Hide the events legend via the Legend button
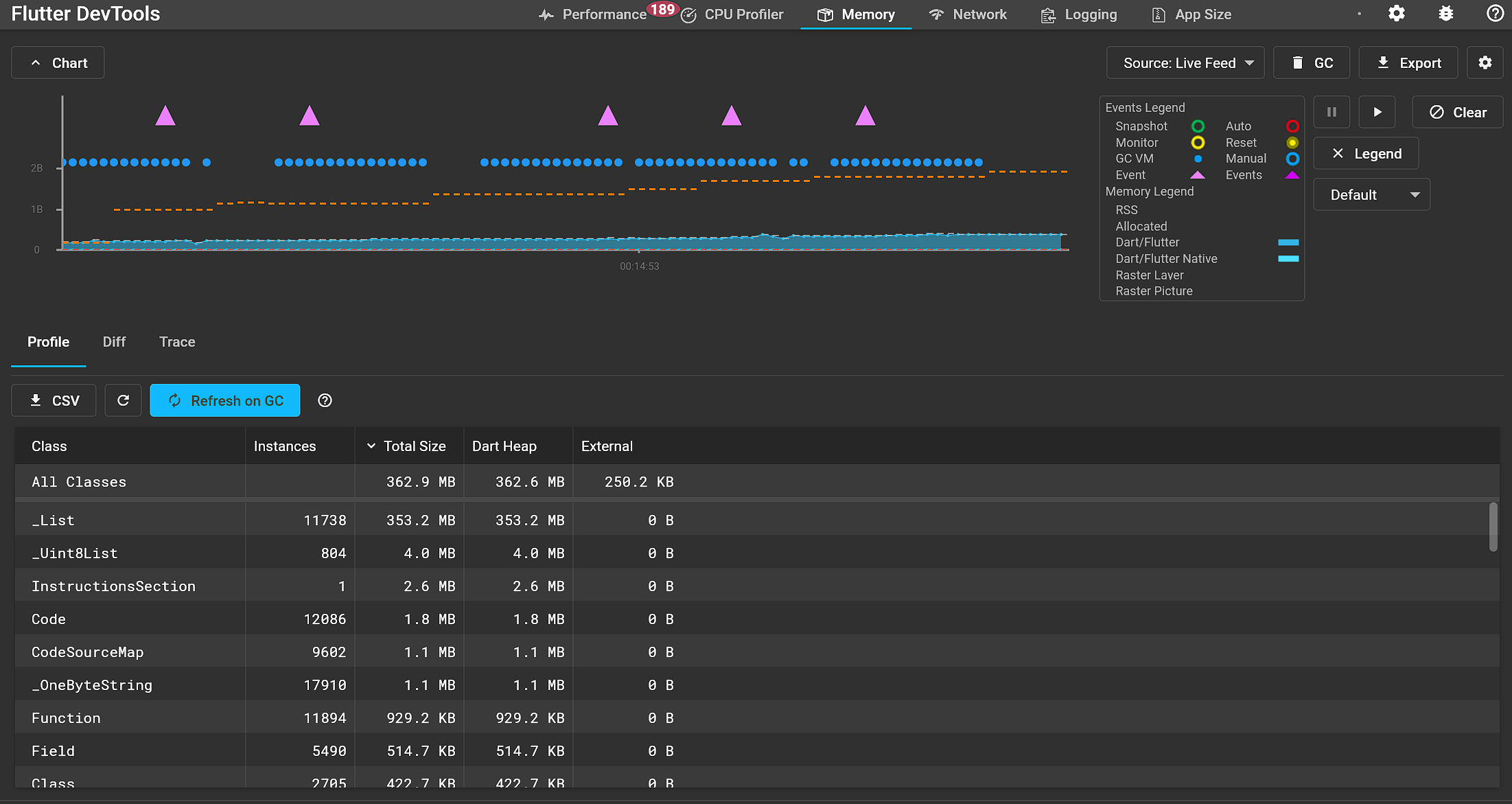 click(x=1365, y=153)
